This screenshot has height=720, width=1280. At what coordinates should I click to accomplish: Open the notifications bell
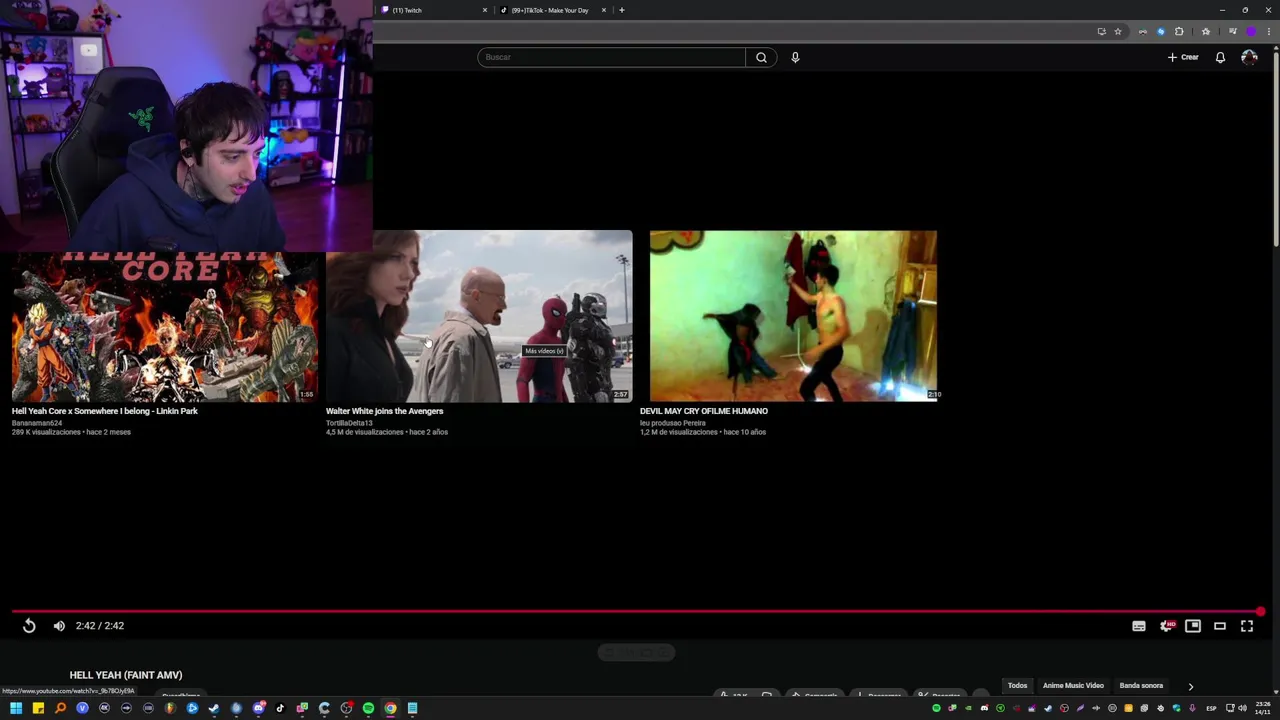coord(1220,57)
